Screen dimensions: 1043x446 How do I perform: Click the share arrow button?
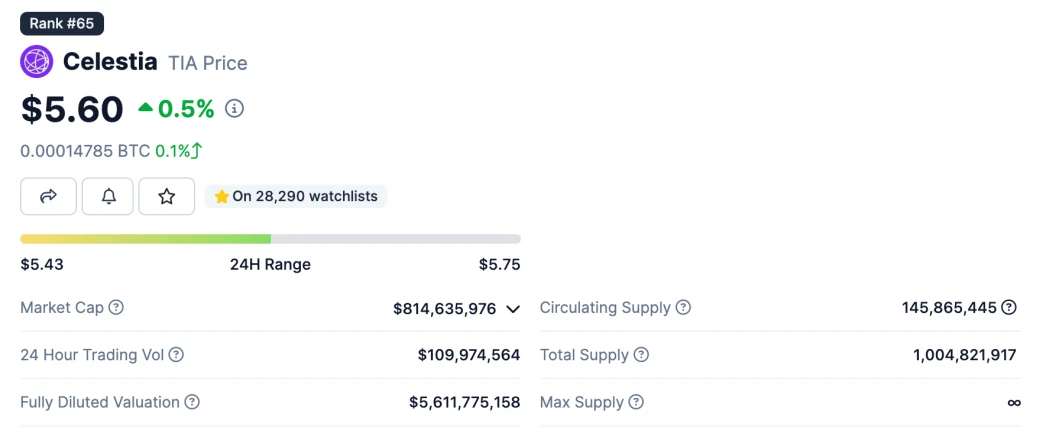coord(48,197)
